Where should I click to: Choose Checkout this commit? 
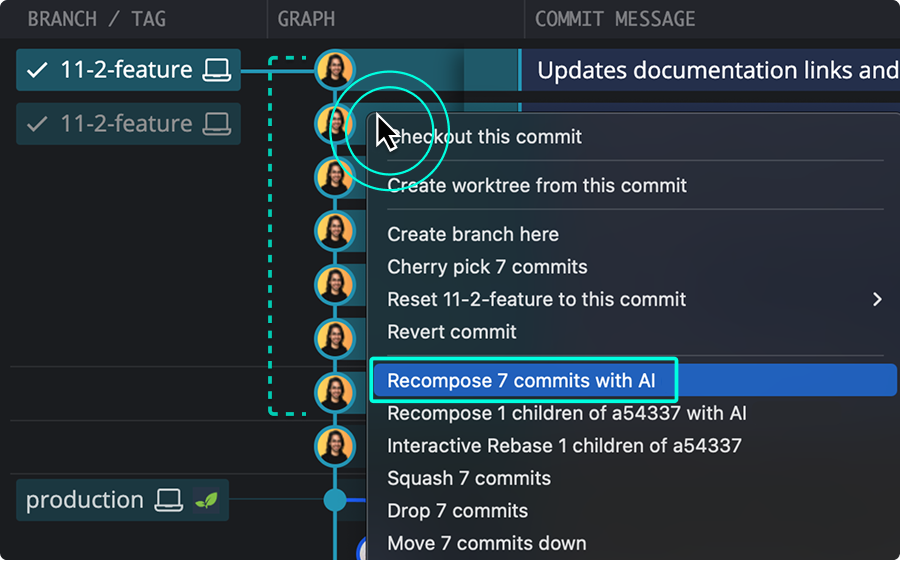pyautogui.click(x=484, y=137)
